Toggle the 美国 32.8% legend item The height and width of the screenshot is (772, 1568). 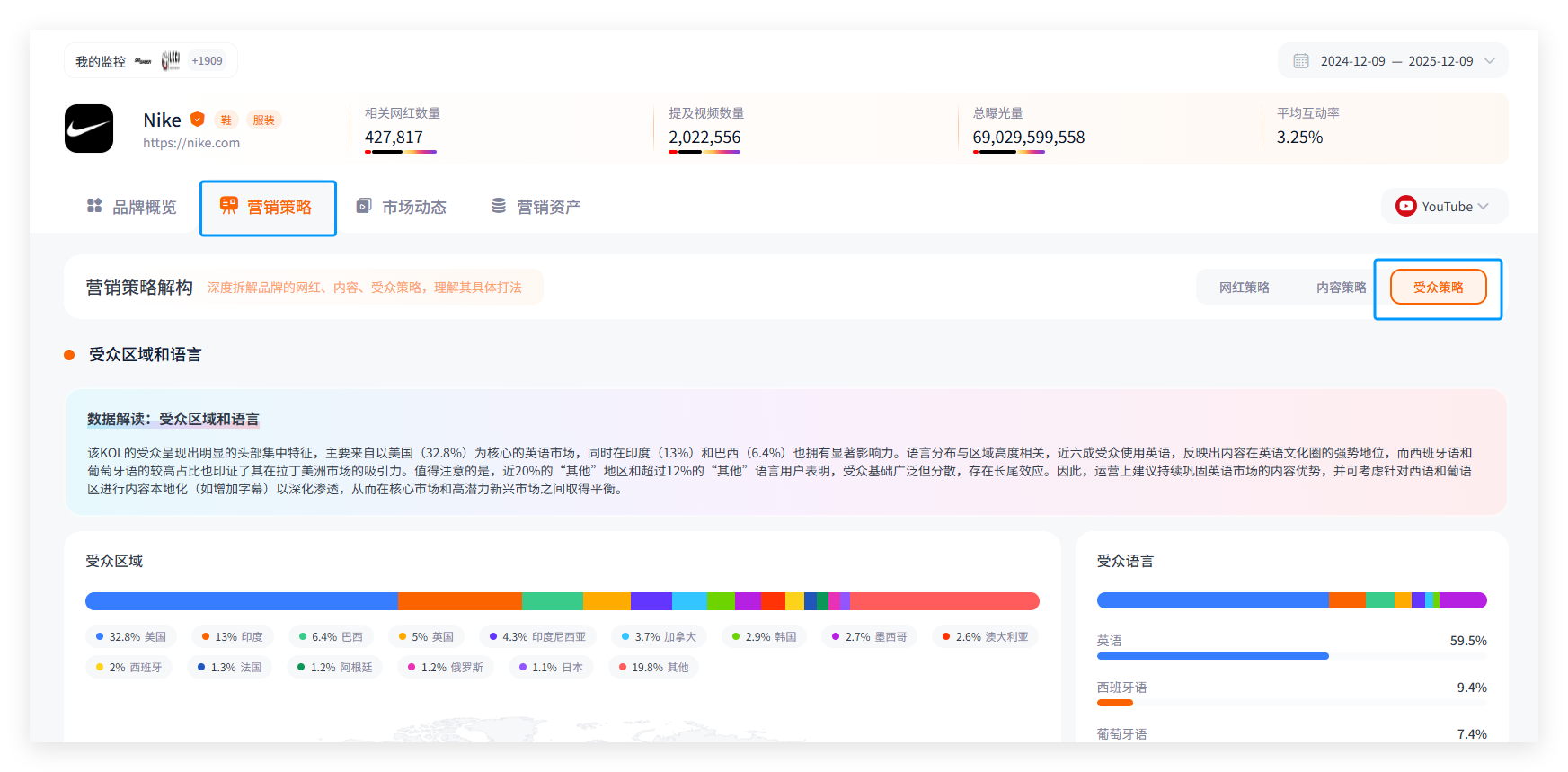[x=131, y=637]
